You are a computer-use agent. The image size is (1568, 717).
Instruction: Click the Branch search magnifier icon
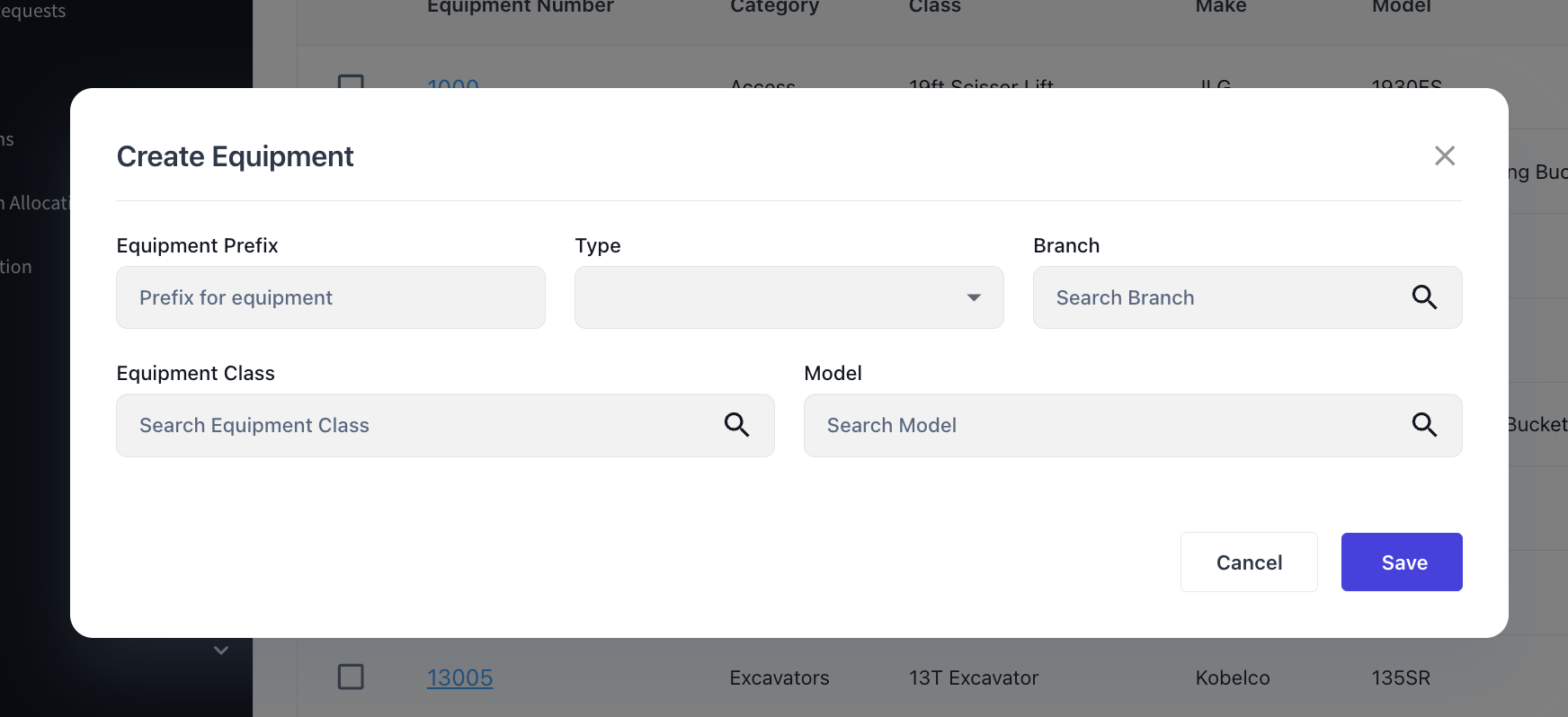(1423, 297)
